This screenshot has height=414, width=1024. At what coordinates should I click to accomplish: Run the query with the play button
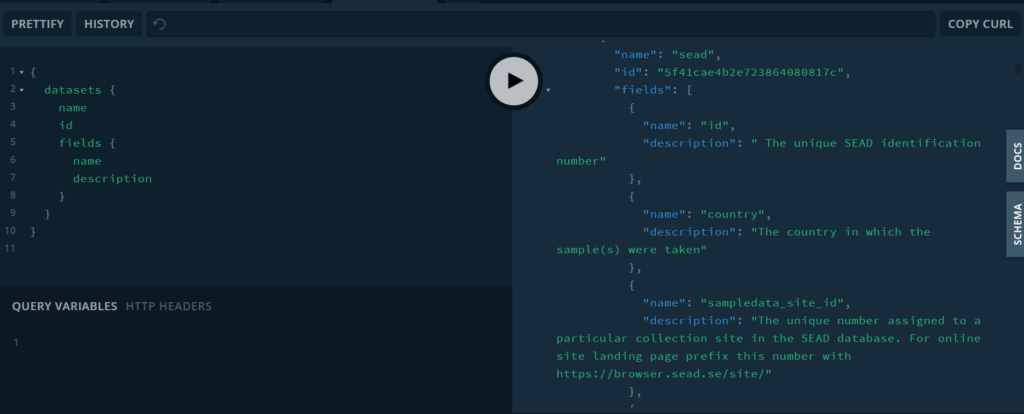tap(515, 81)
